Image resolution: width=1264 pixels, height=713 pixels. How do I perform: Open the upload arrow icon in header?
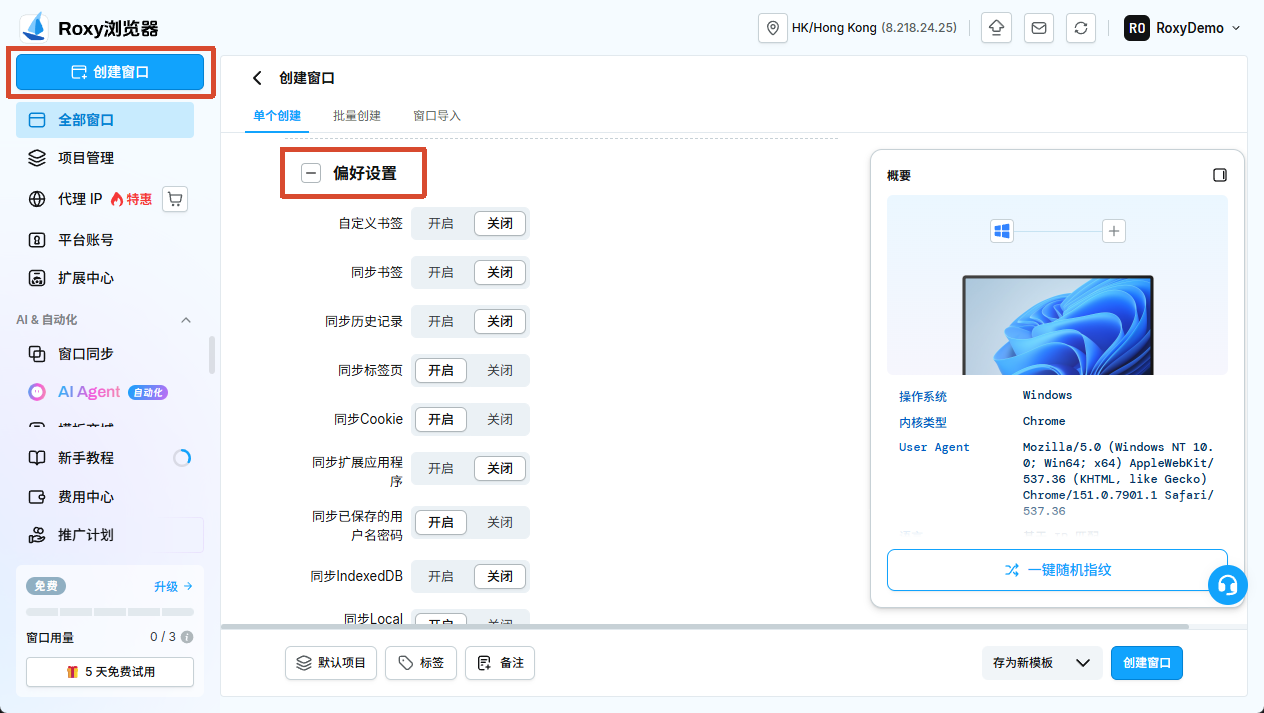(x=997, y=28)
